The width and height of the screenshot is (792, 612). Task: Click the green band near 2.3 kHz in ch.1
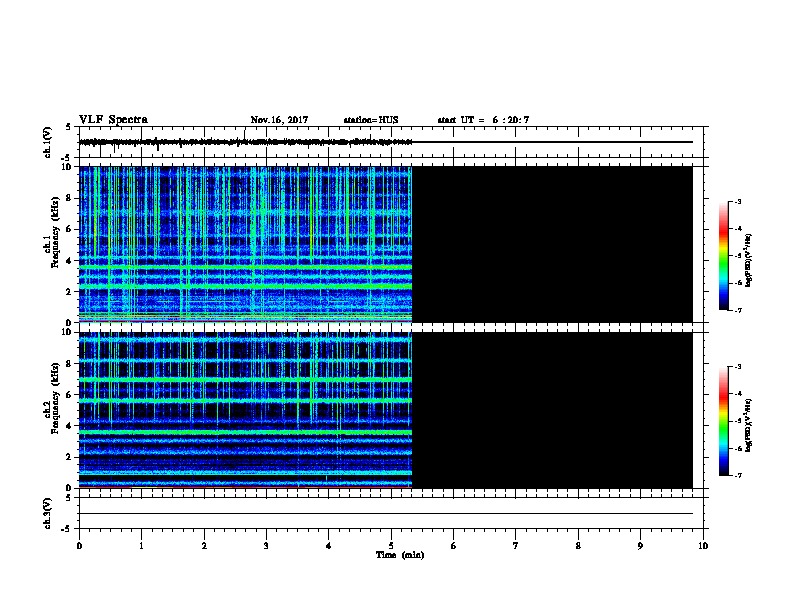[x=245, y=286]
